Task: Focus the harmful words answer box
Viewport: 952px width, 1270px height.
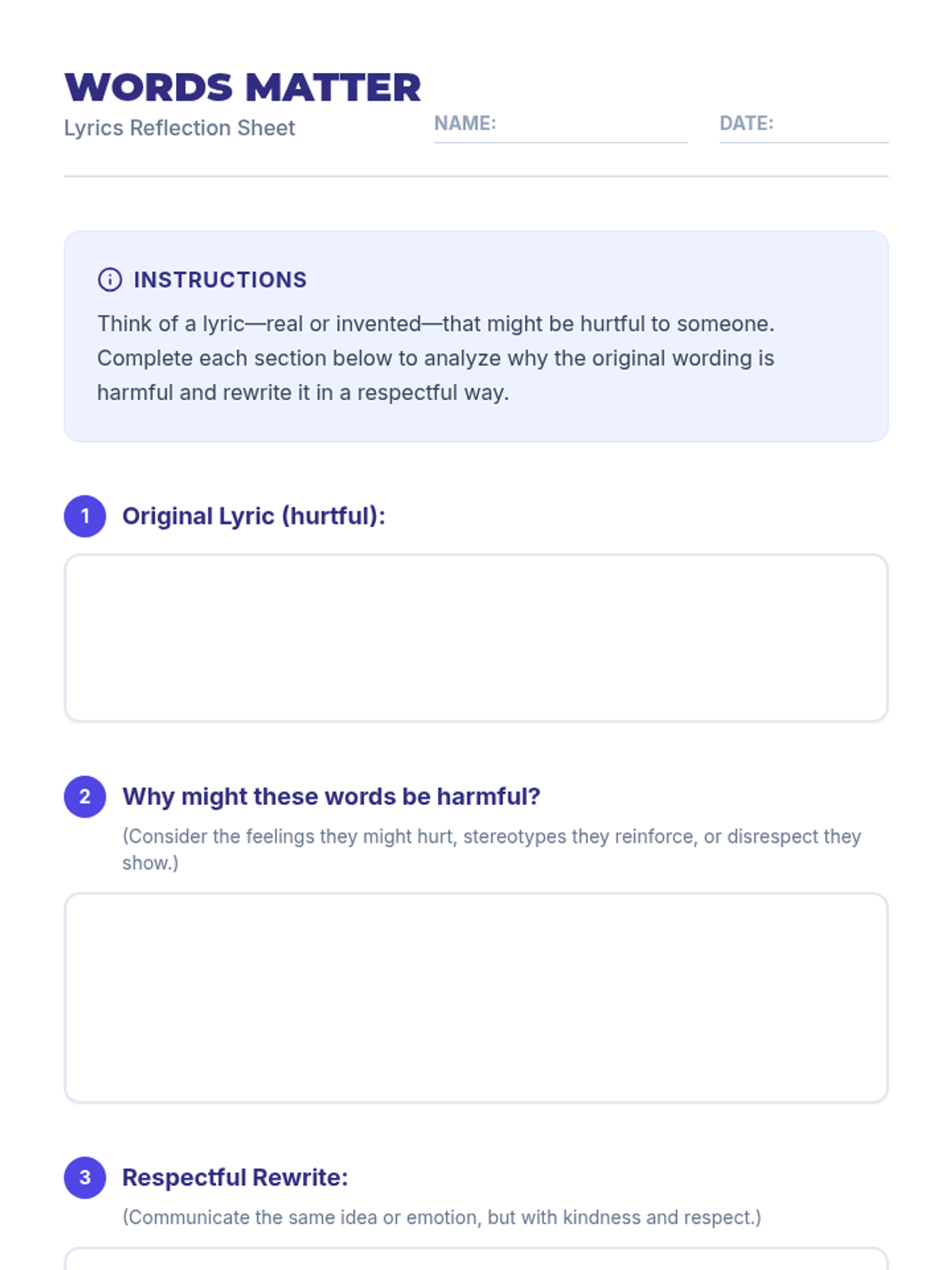Action: point(476,998)
